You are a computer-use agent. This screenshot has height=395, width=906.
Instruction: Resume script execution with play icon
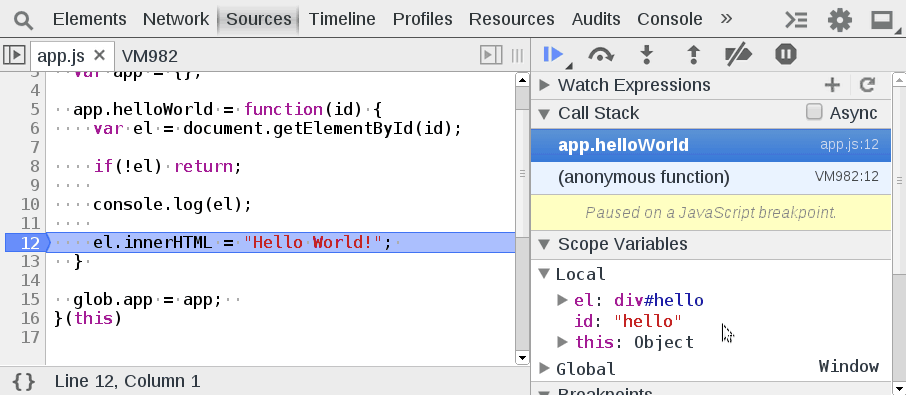(554, 54)
